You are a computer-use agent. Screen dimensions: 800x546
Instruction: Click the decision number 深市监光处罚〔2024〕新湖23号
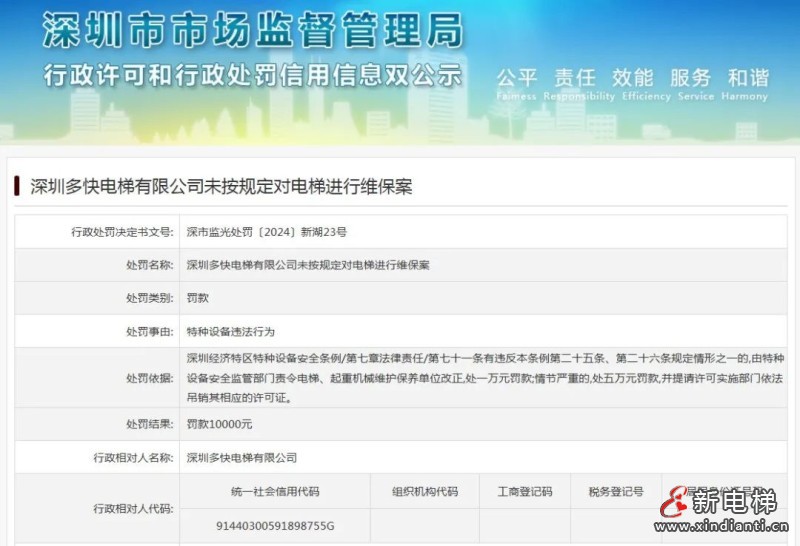point(267,232)
